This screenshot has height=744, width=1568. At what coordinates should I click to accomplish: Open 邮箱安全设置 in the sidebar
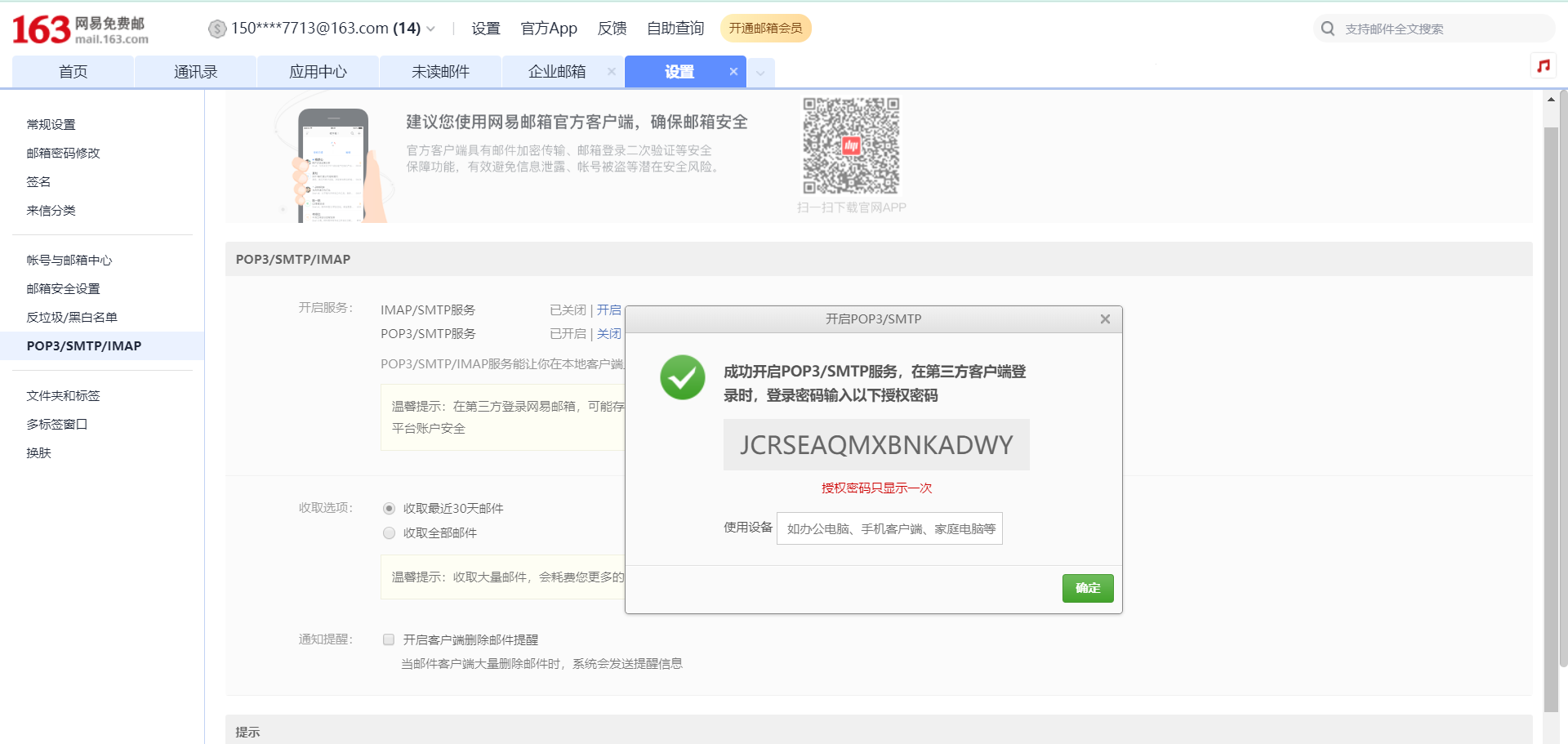point(64,289)
